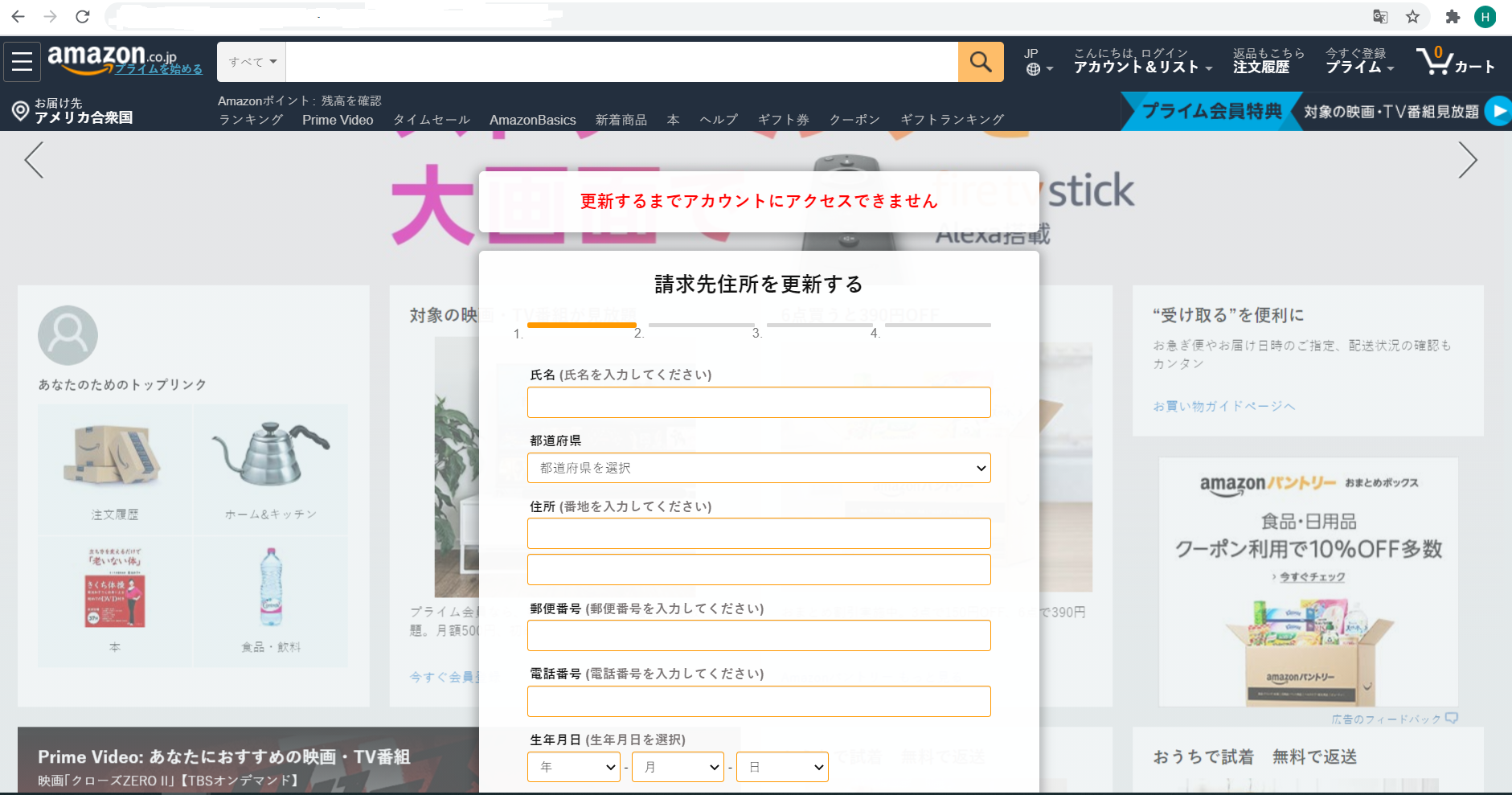Reload the page with refresh icon

[82, 16]
